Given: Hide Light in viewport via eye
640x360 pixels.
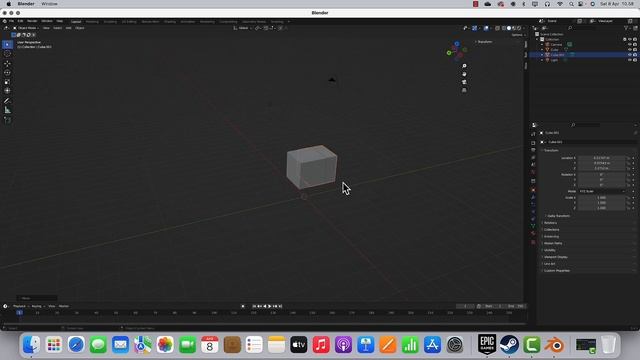Looking at the screenshot, I should point(630,60).
